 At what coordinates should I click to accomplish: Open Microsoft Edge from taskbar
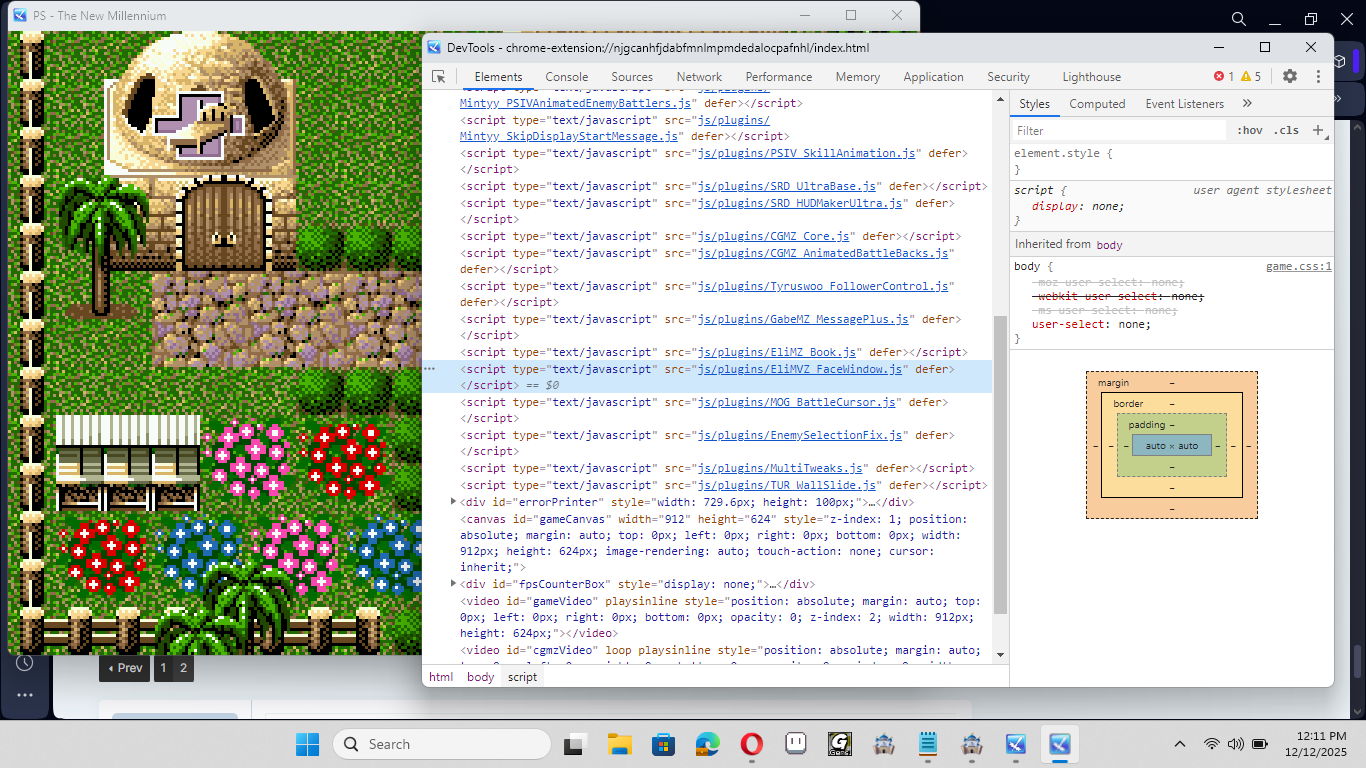coord(707,744)
